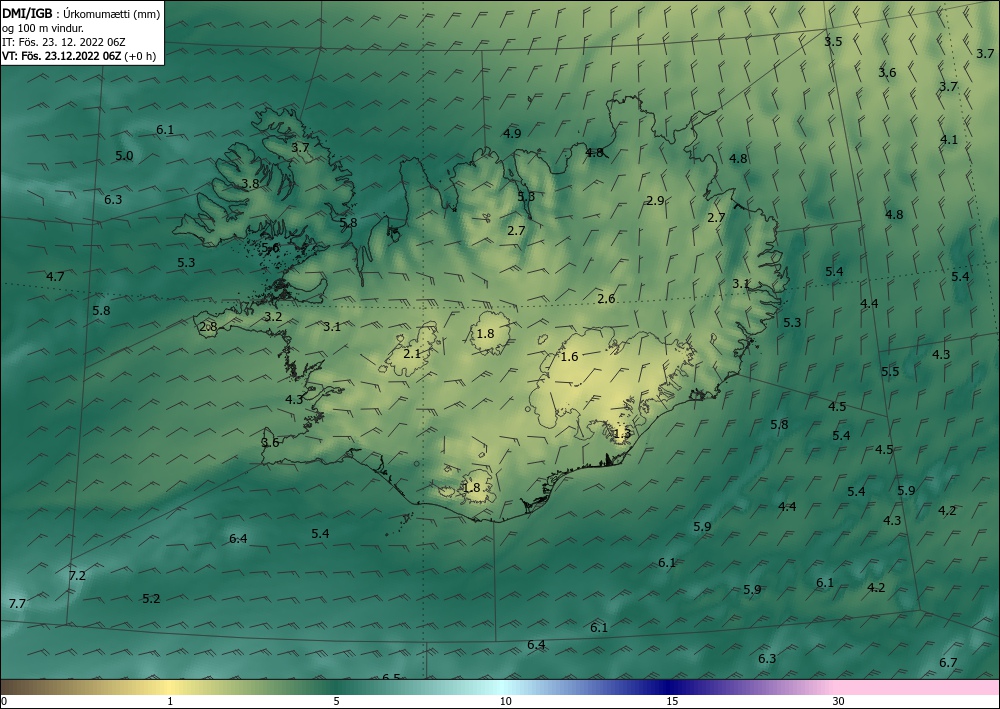Click the 4.7 value on the map
The width and height of the screenshot is (1000, 709).
point(55,277)
